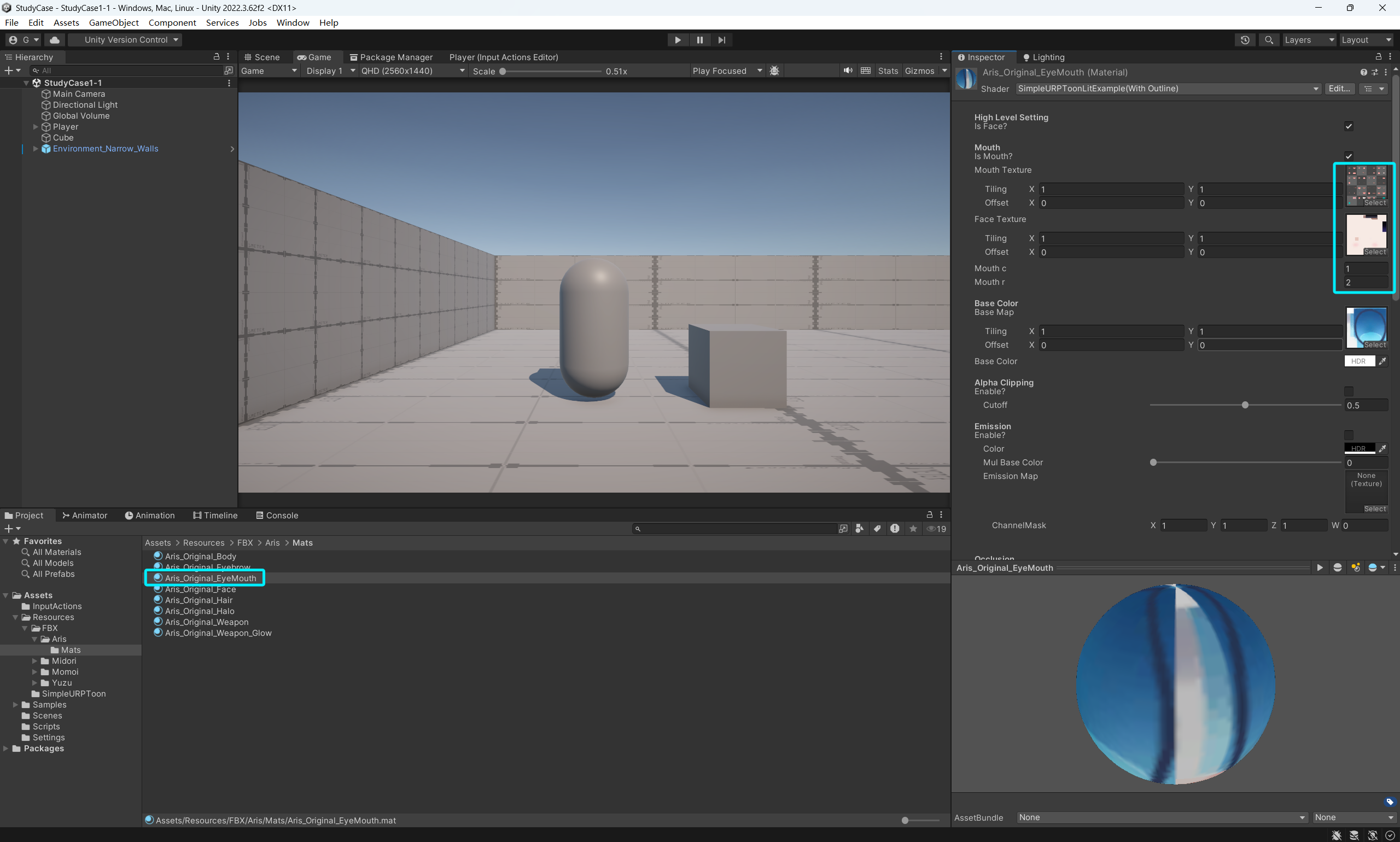1400x842 pixels.
Task: Lock the Inspector panel
Action: (x=1378, y=57)
